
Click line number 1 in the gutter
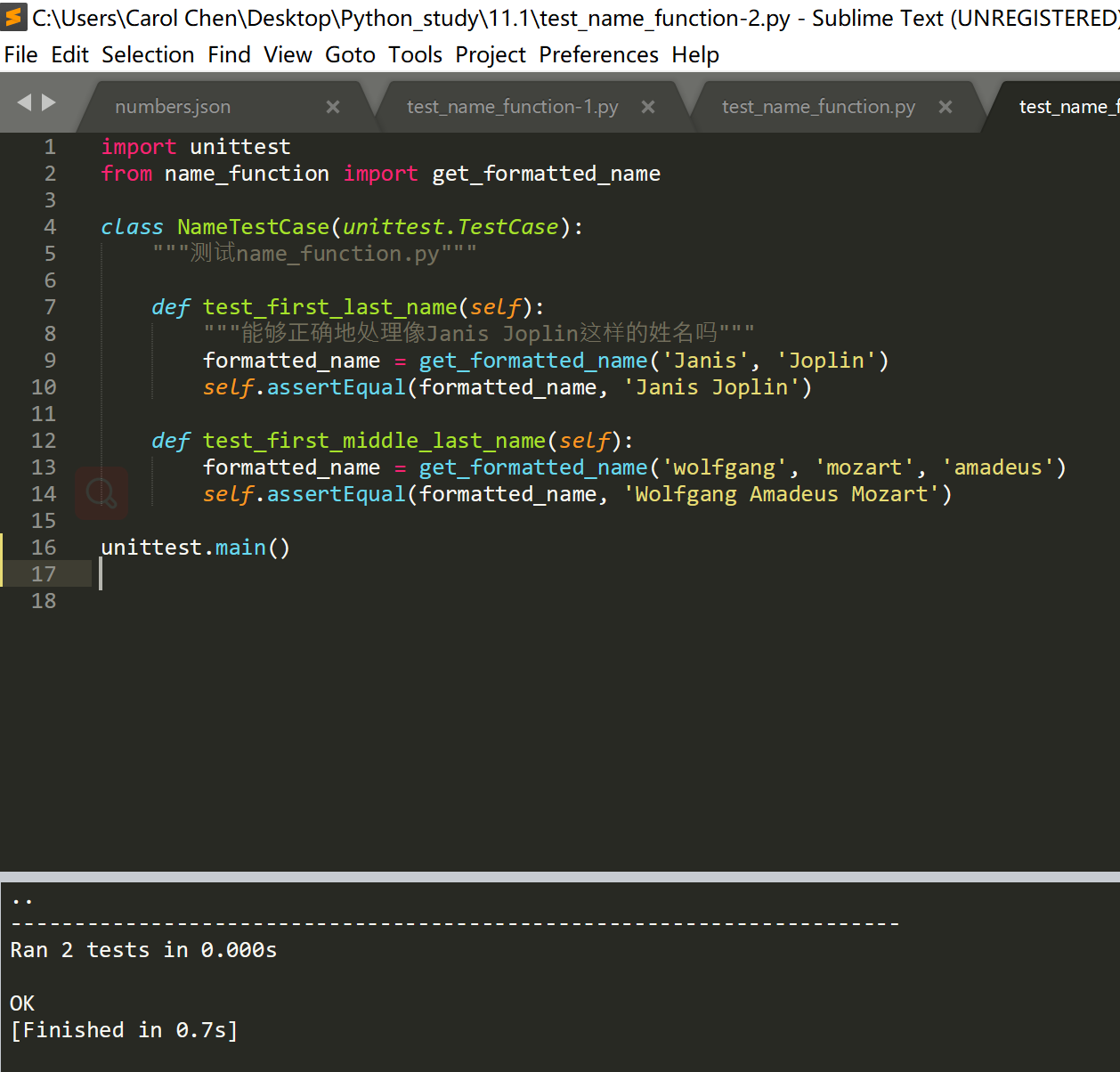50,147
